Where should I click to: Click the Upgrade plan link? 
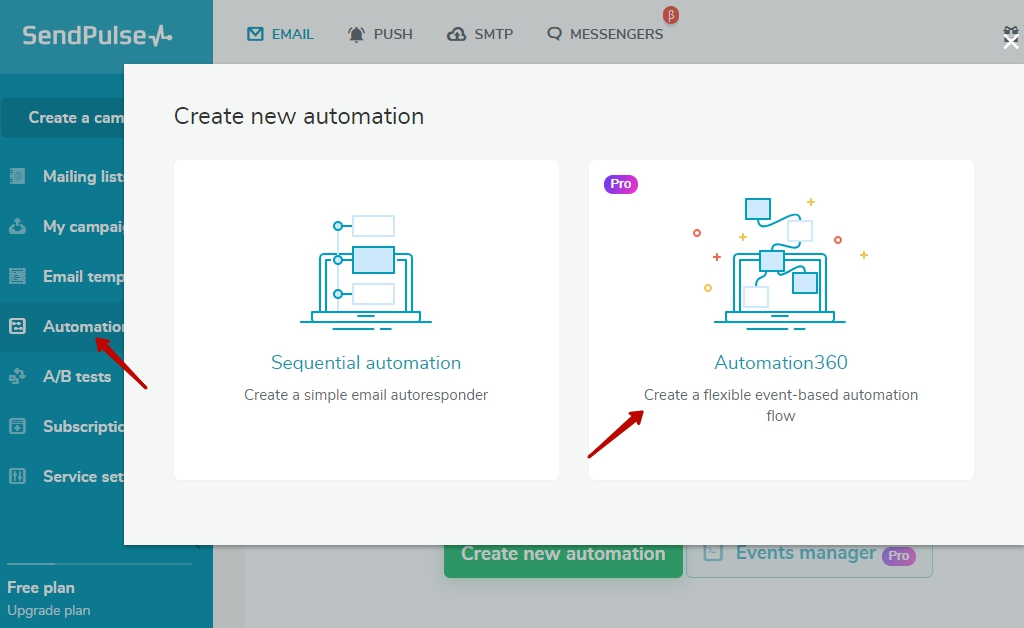pyautogui.click(x=49, y=610)
